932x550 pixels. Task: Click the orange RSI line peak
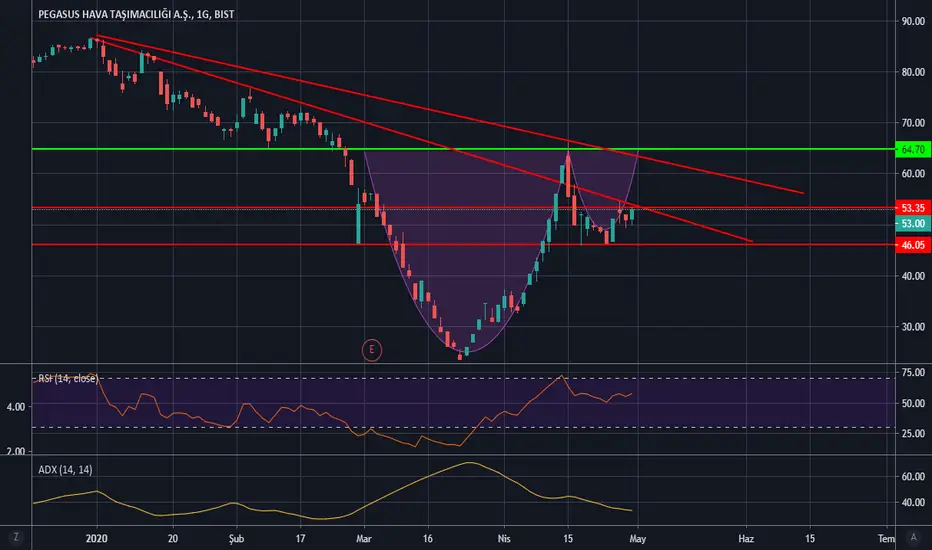click(x=561, y=376)
